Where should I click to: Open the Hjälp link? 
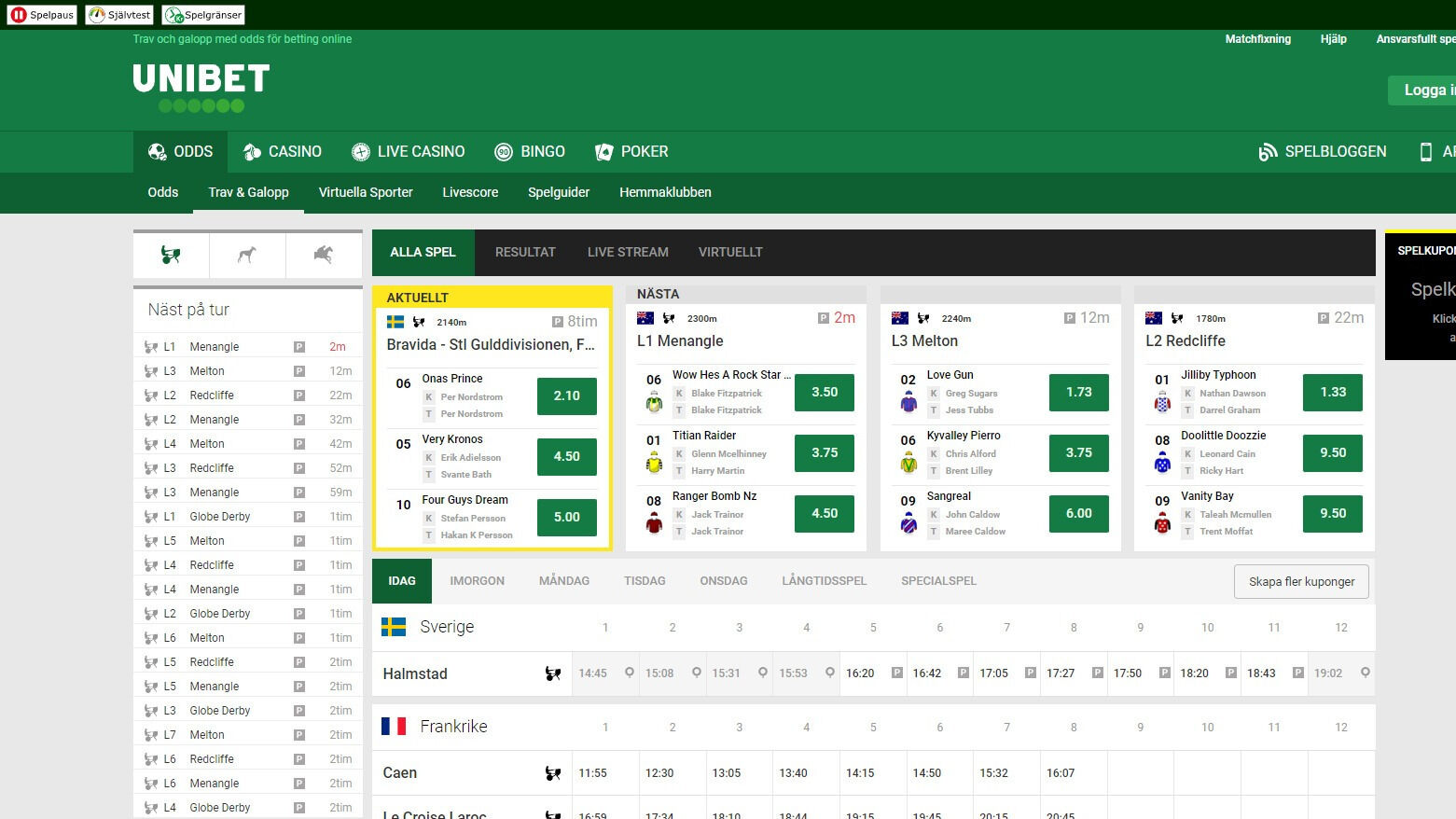[x=1334, y=39]
